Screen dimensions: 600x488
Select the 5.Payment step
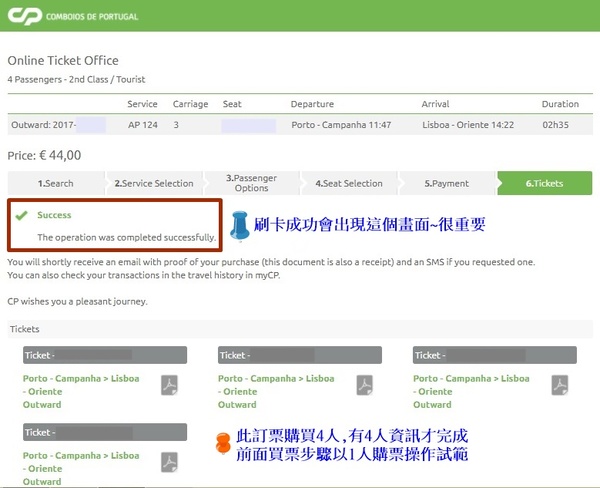tap(446, 183)
